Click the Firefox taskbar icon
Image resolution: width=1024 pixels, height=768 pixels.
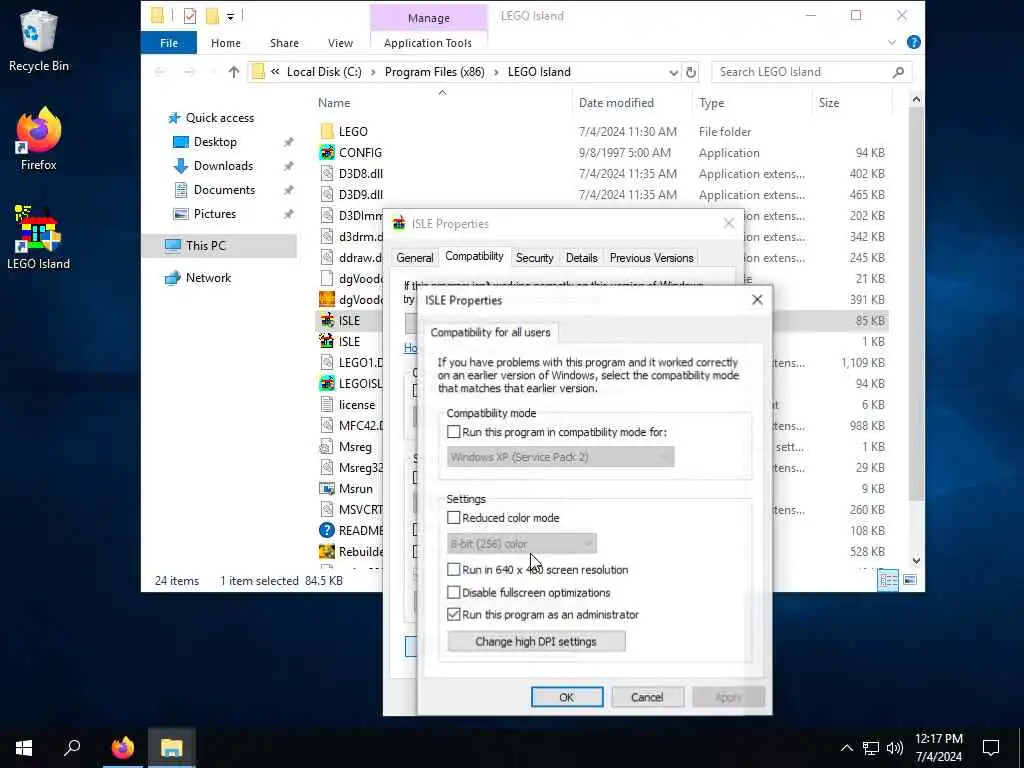123,748
